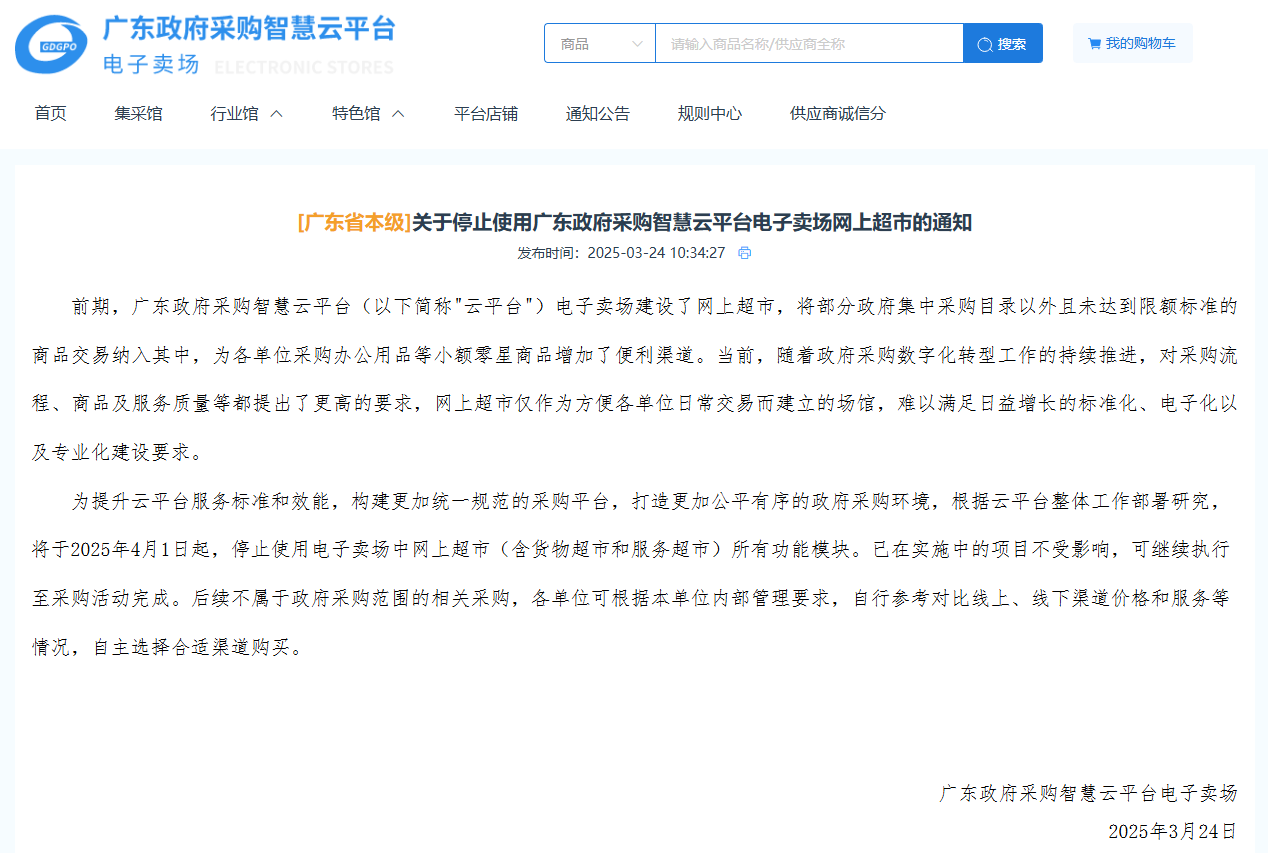Click the notice headline about stopping 网上超市
Image resolution: width=1268 pixels, height=853 pixels.
(x=691, y=222)
